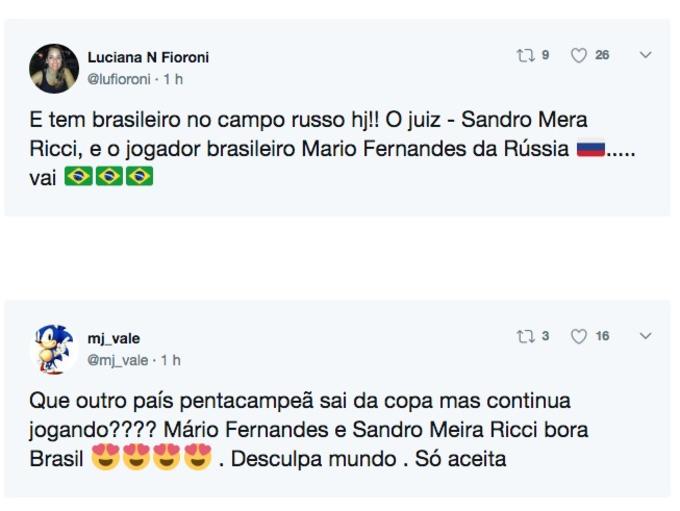Open the chevron menu on mj_vale's tweet
This screenshot has width=680, height=511.
point(645,337)
